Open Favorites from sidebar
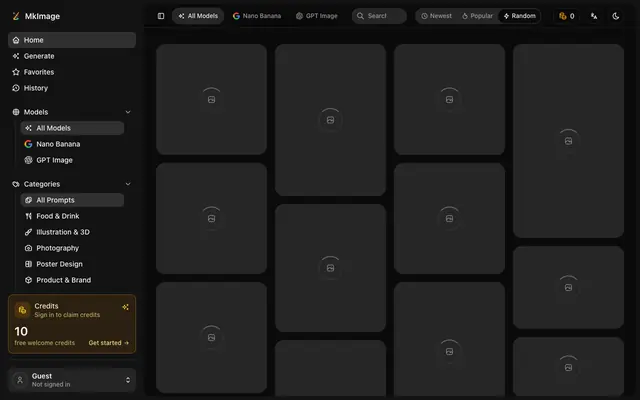Viewport: 640px width, 400px height. click(72, 72)
